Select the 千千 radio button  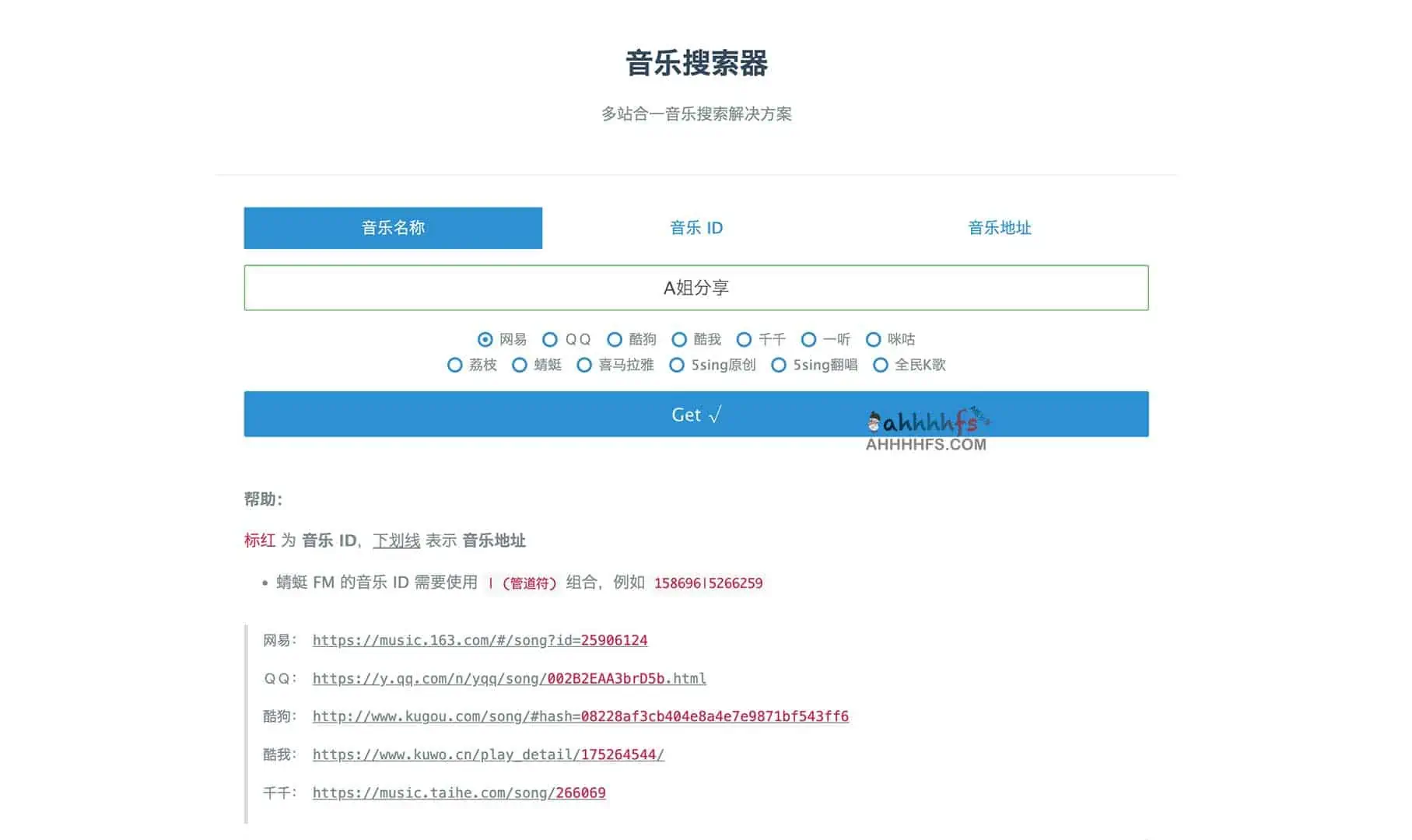point(744,339)
